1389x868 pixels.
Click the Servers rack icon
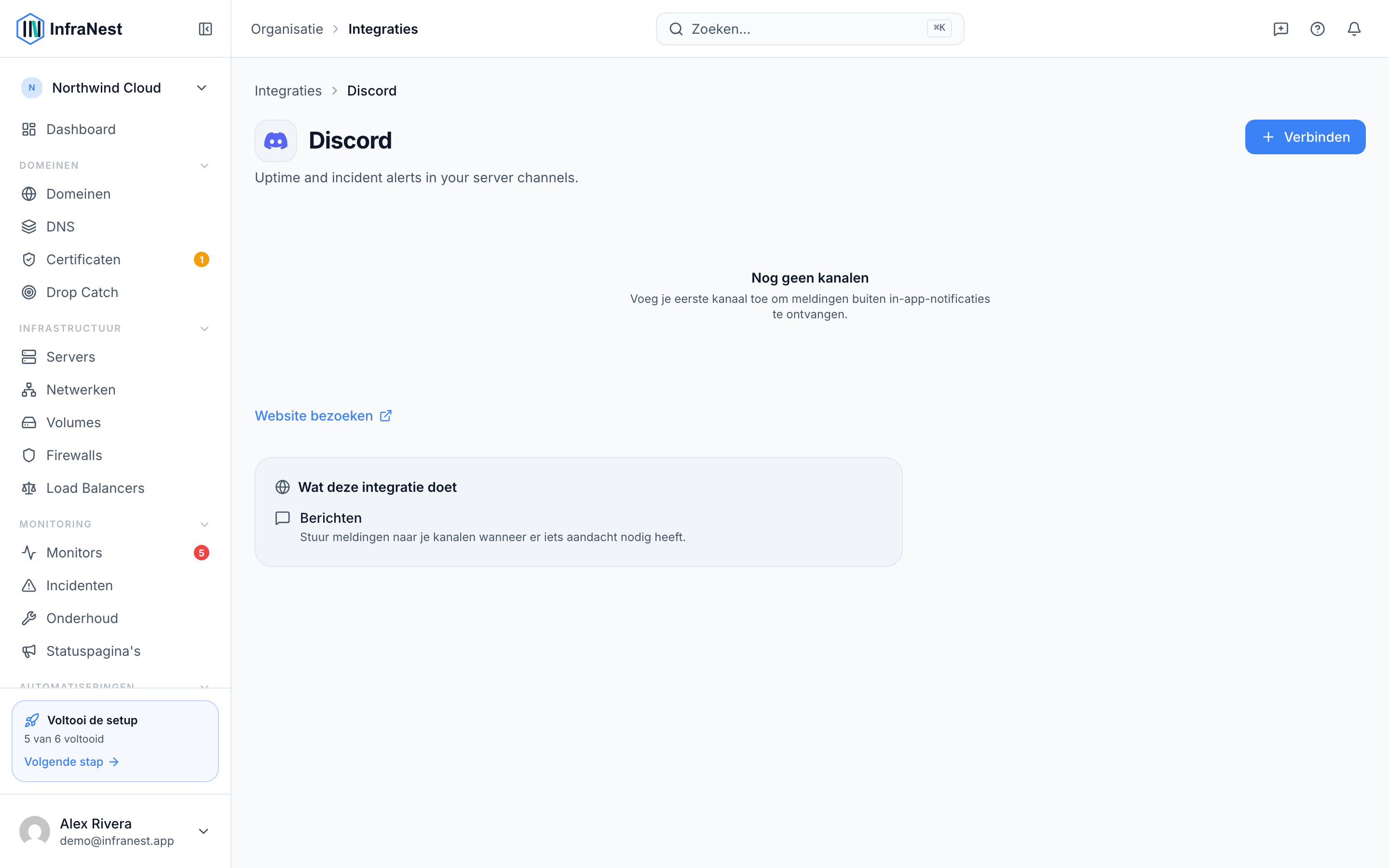pyautogui.click(x=29, y=357)
